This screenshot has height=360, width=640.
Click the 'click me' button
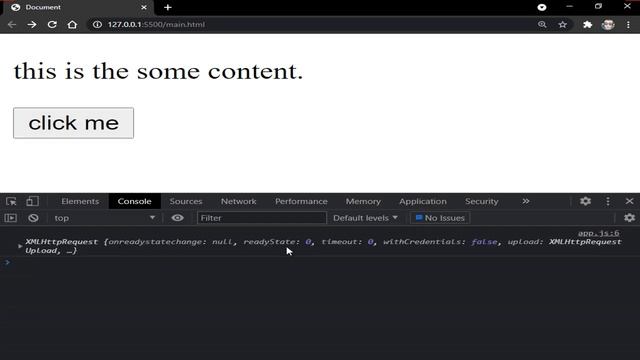(73, 123)
